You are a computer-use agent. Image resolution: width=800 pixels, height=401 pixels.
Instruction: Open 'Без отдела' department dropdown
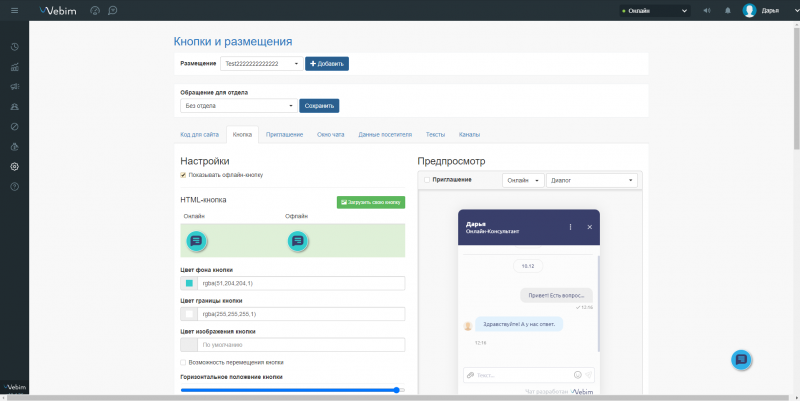(x=238, y=105)
